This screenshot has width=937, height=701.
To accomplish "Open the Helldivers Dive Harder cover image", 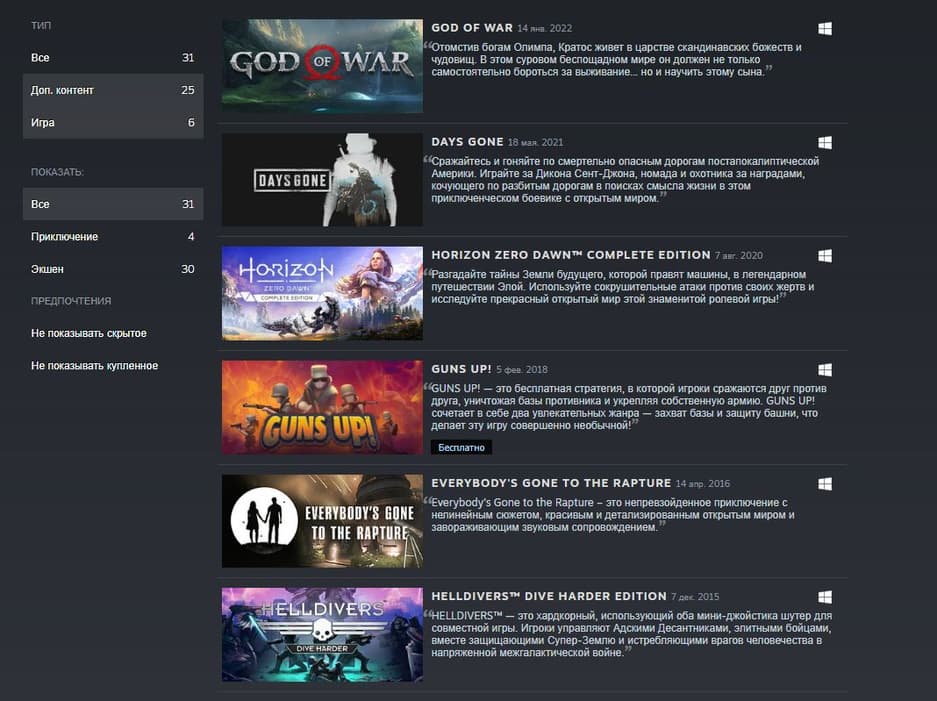I will pyautogui.click(x=322, y=635).
